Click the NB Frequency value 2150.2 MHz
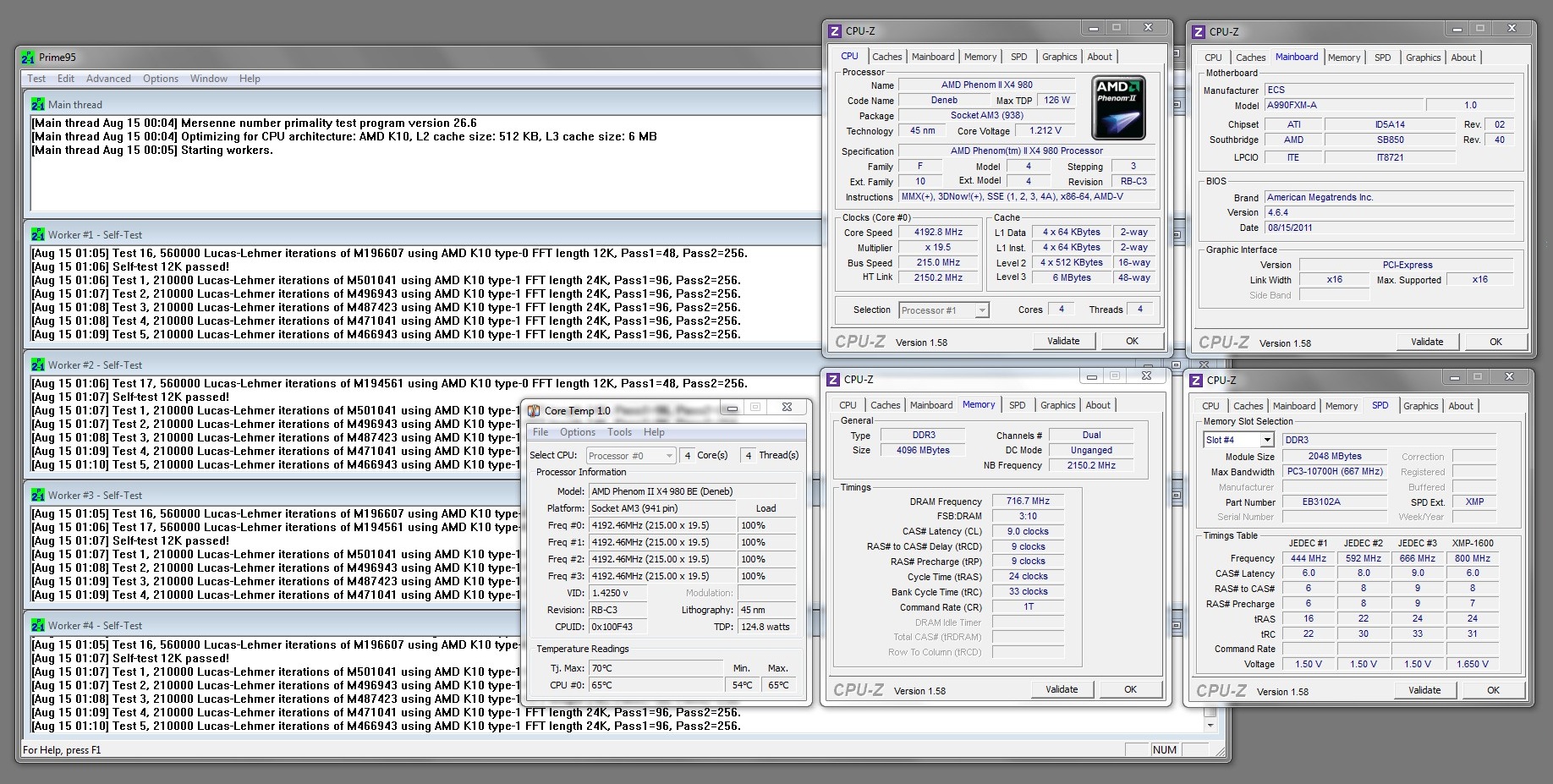The image size is (1553, 784). [1091, 465]
